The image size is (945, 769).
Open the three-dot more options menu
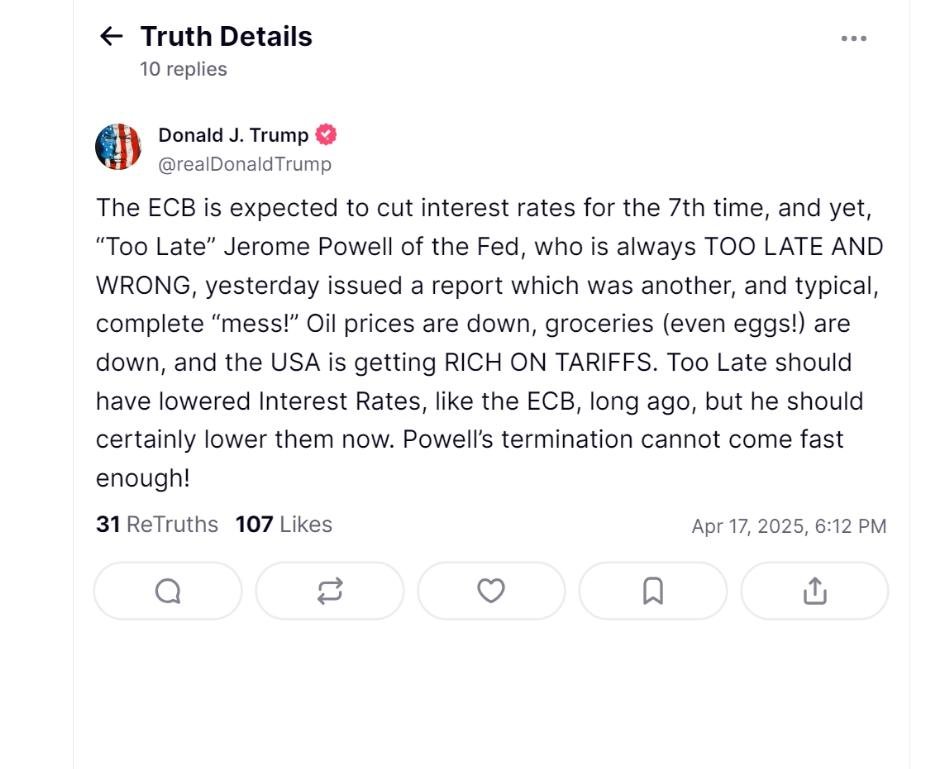point(853,38)
